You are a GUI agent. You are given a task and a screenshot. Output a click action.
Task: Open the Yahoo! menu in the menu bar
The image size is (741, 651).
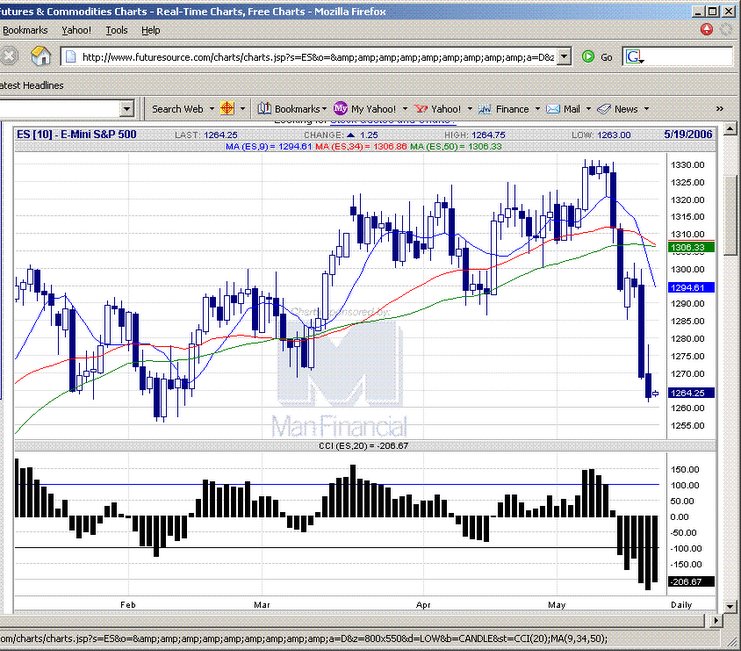[x=76, y=30]
